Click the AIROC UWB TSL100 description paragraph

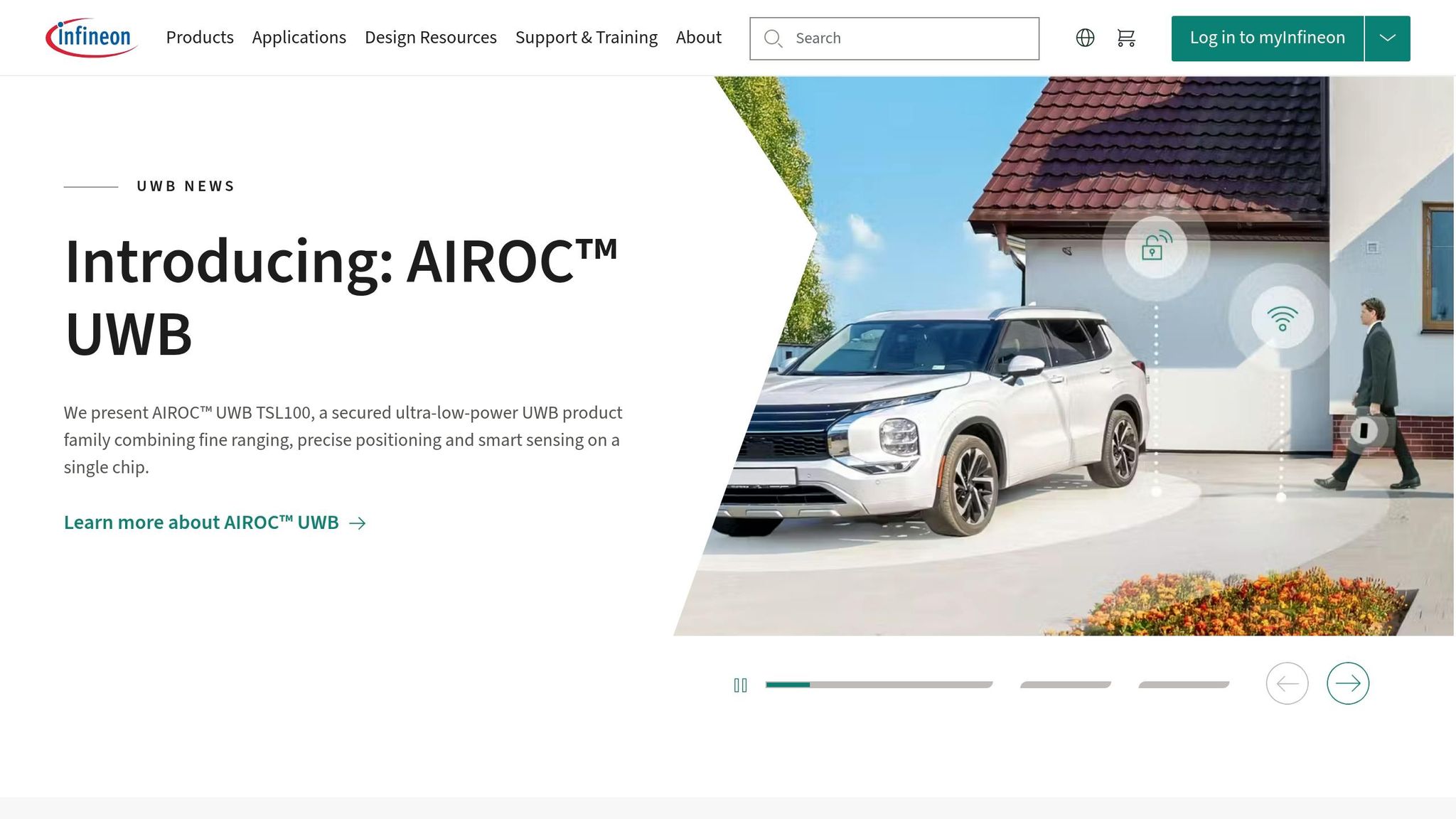tap(343, 440)
